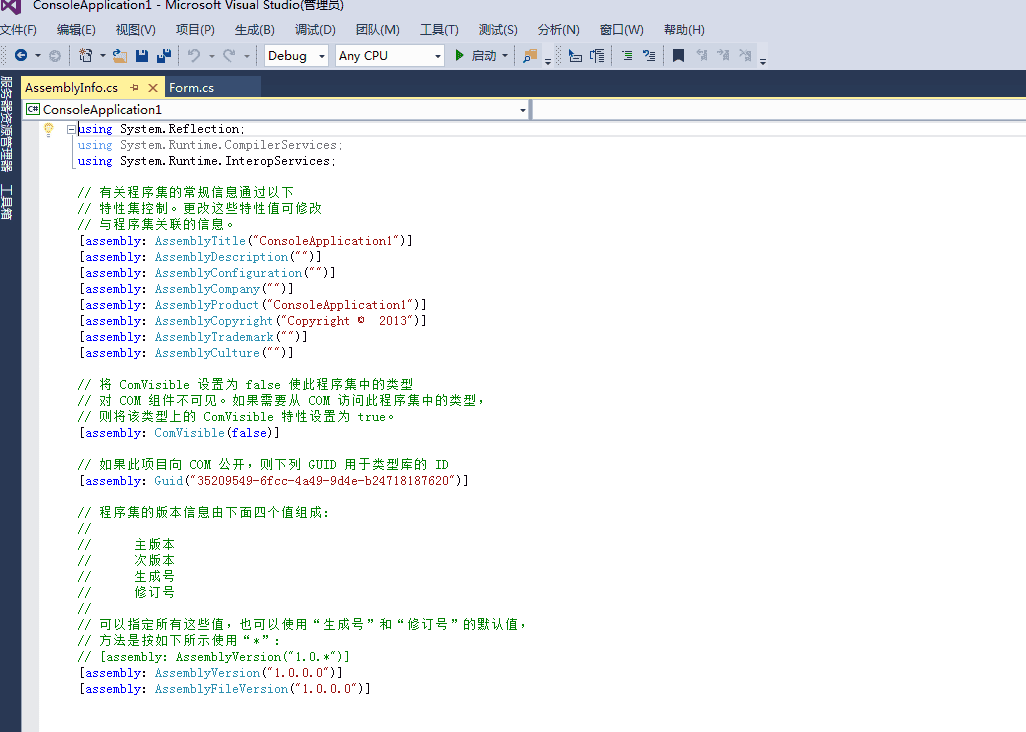Open the New Project dropdown arrow

point(103,56)
